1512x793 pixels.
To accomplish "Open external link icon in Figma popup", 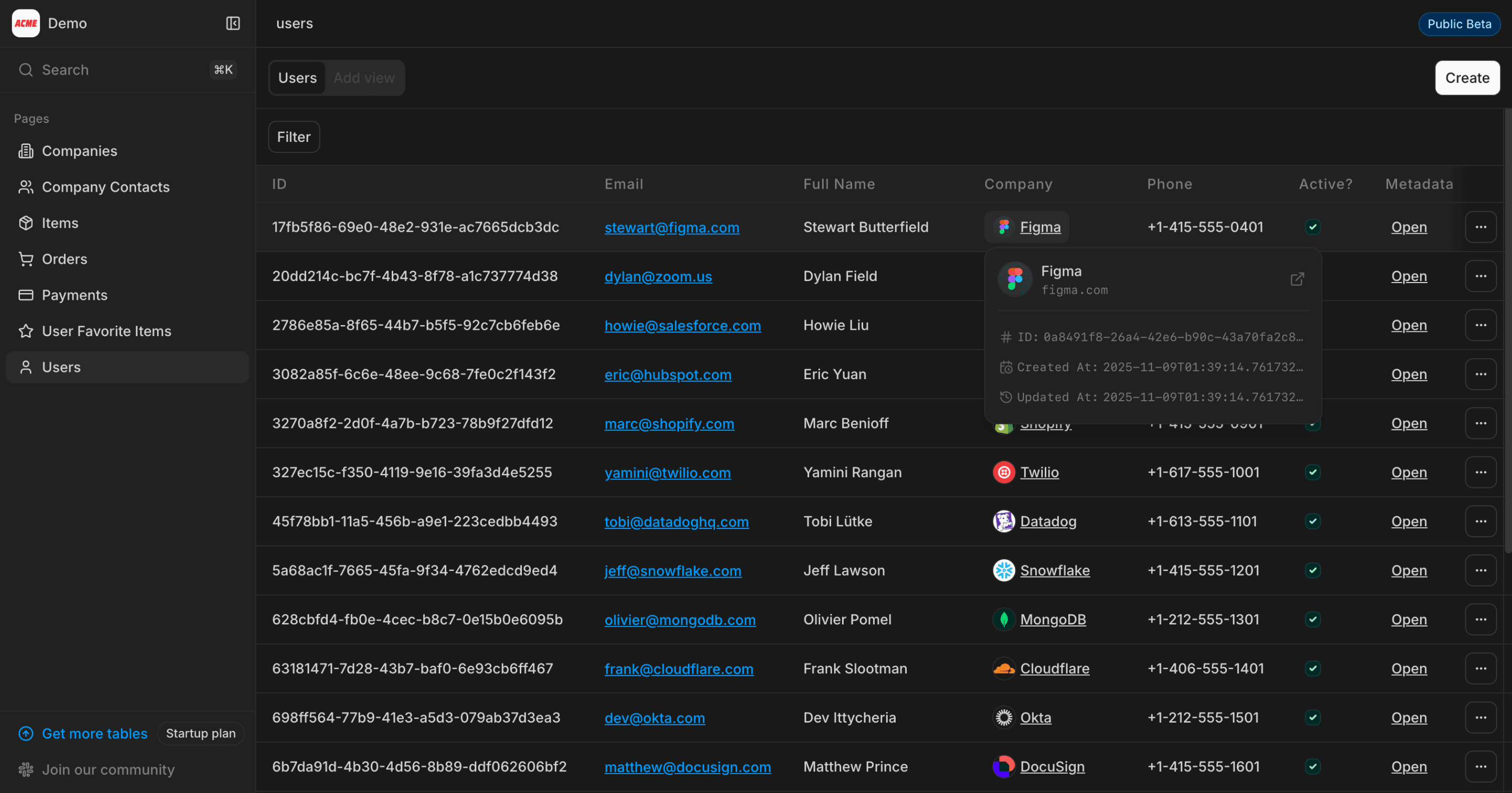I will pyautogui.click(x=1297, y=279).
